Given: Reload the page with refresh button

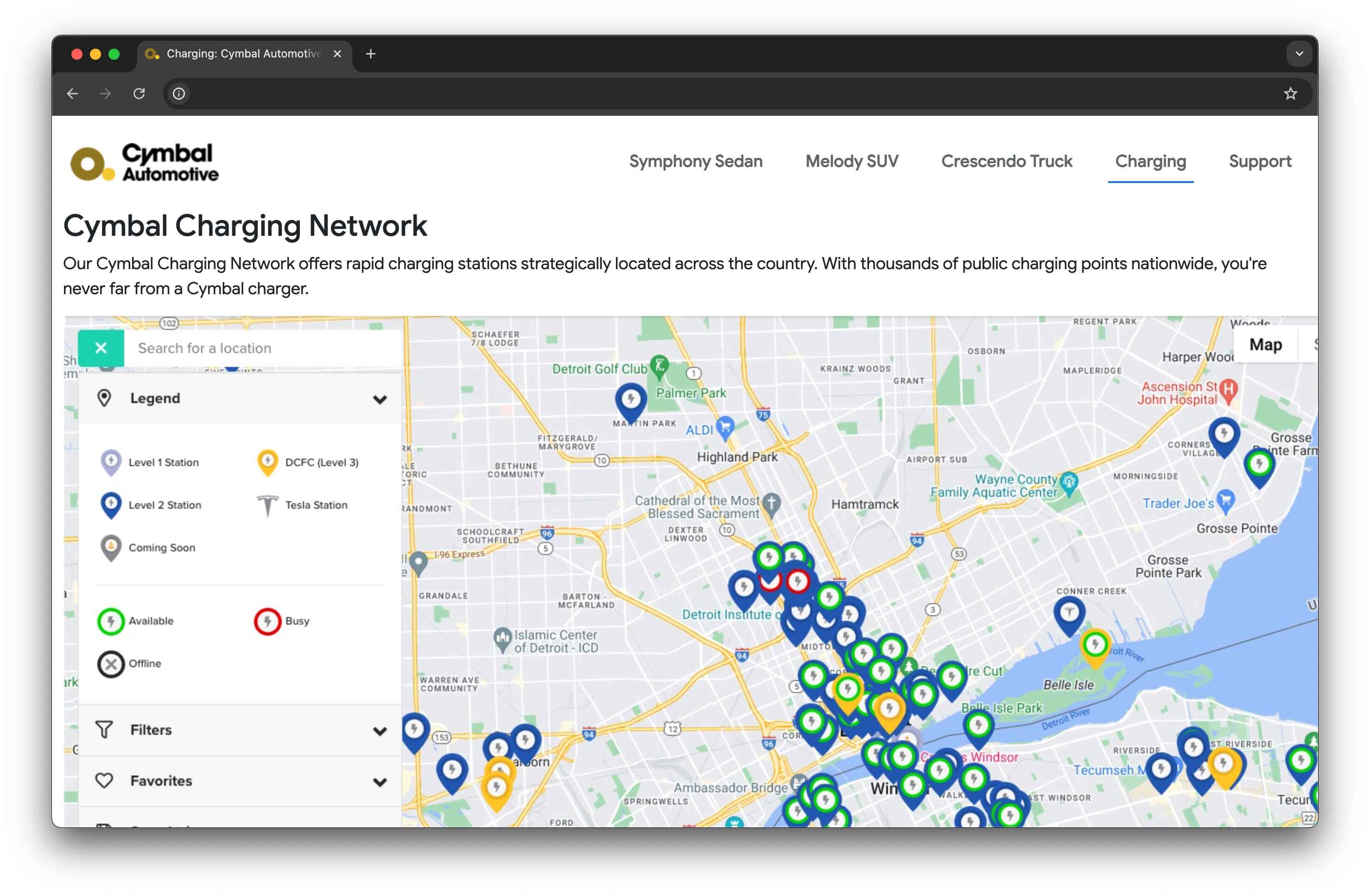Looking at the screenshot, I should pos(139,93).
